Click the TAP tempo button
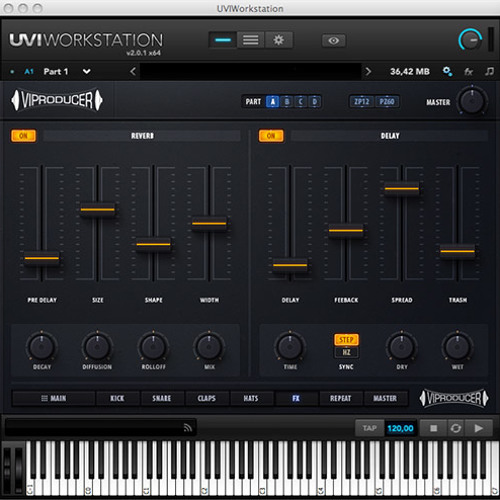This screenshot has height=500, width=500. (x=370, y=428)
